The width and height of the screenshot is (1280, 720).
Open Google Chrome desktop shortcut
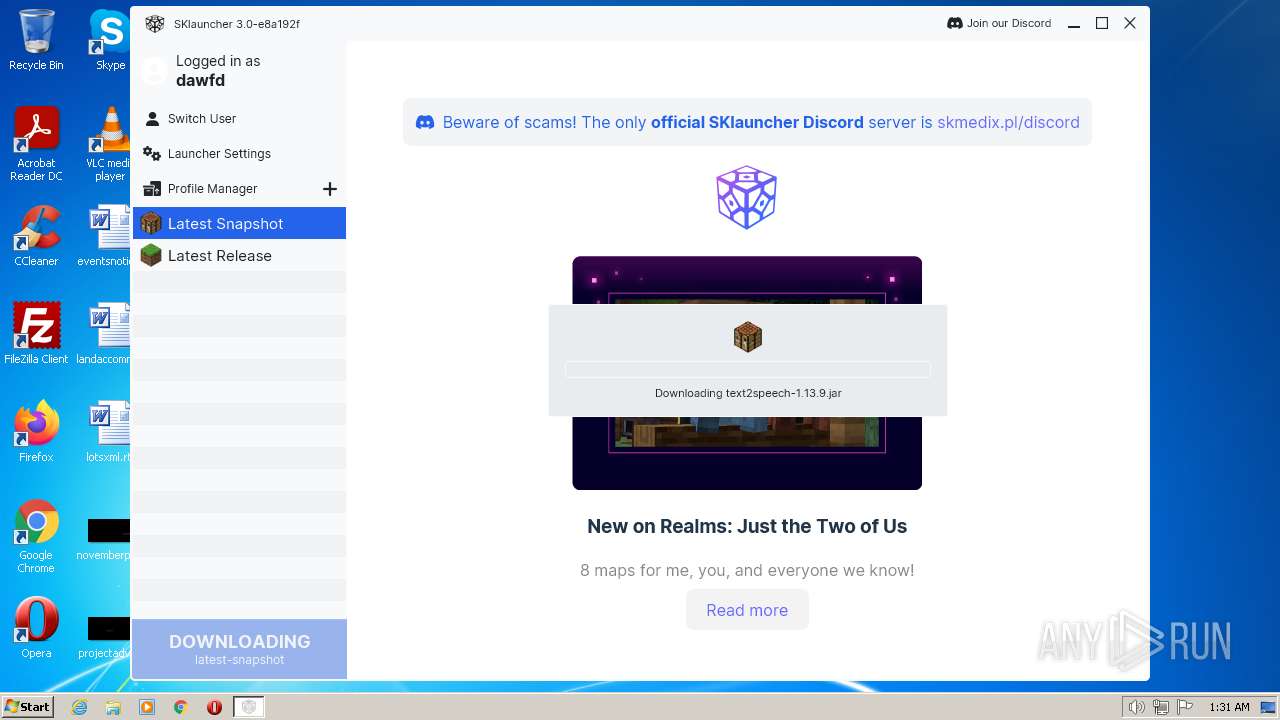(x=36, y=536)
